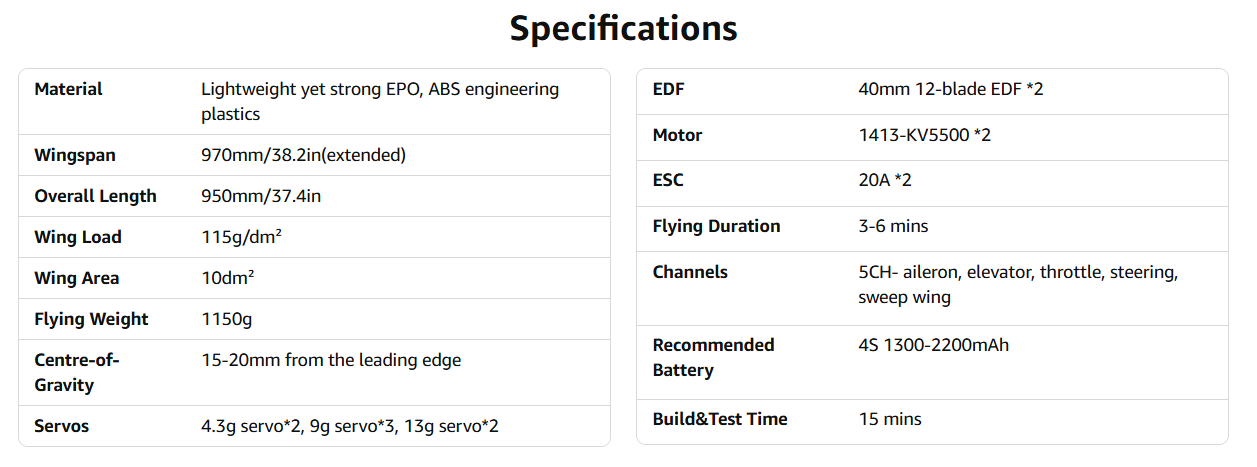Select the Motor value 1413-KV5500
1257x467 pixels.
point(924,135)
